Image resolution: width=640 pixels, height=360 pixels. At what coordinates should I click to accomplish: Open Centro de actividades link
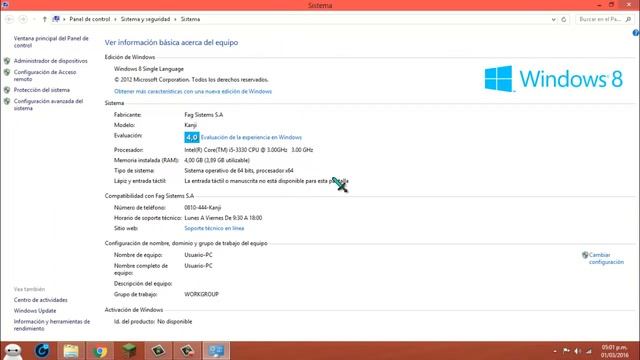click(x=40, y=300)
